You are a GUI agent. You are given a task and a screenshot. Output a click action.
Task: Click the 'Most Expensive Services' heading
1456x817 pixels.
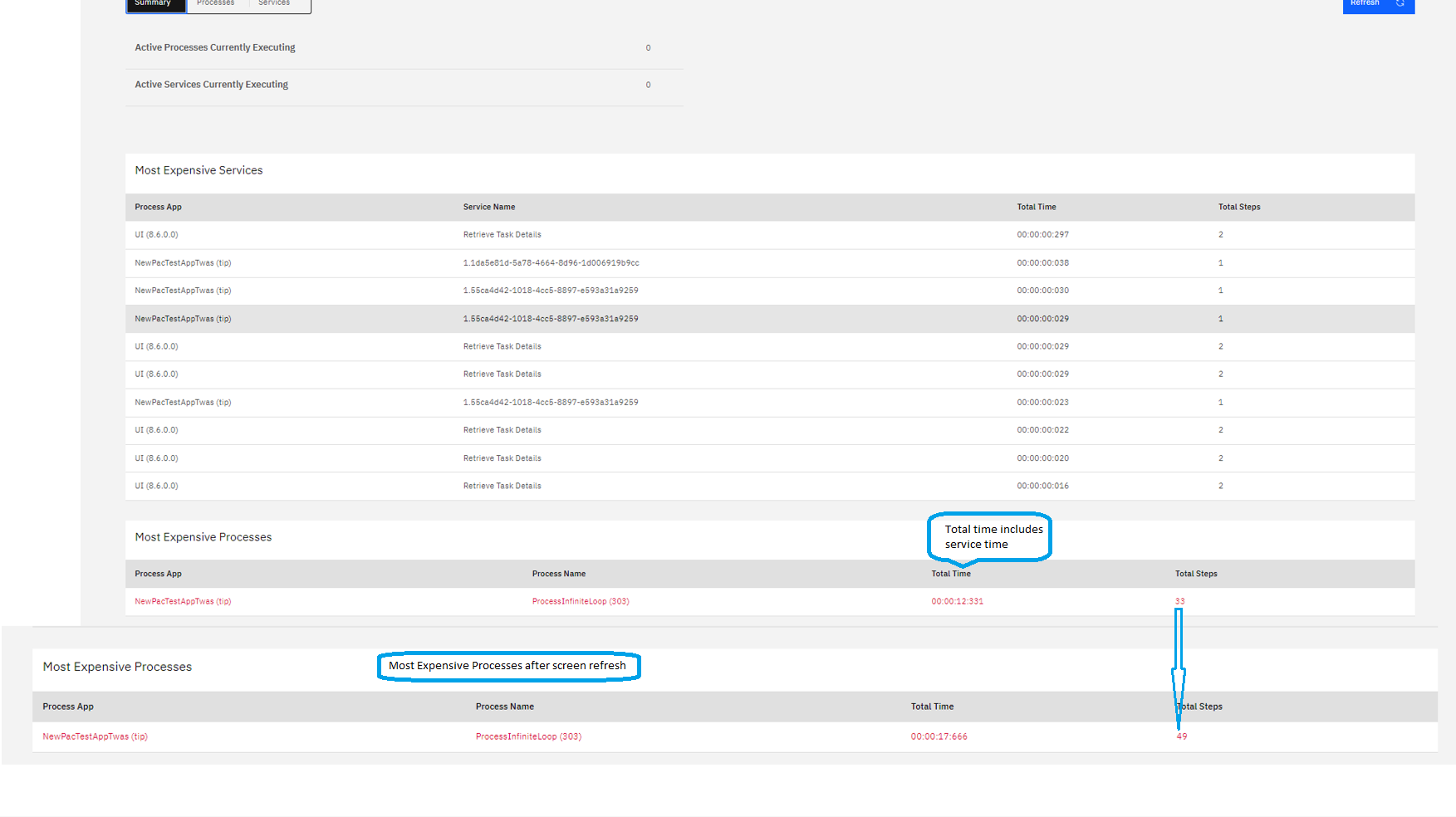[199, 170]
